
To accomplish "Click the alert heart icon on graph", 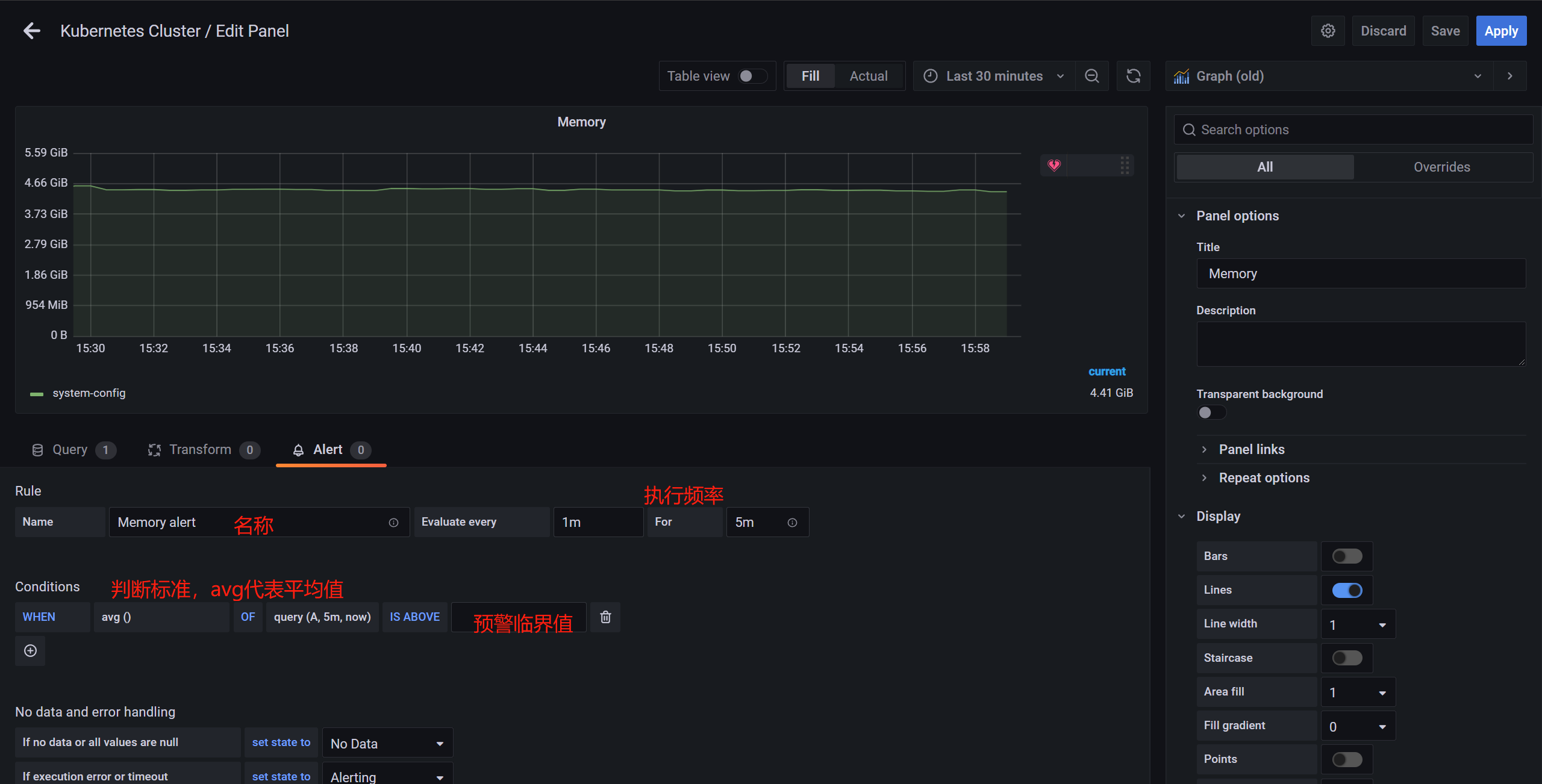I will click(1053, 165).
